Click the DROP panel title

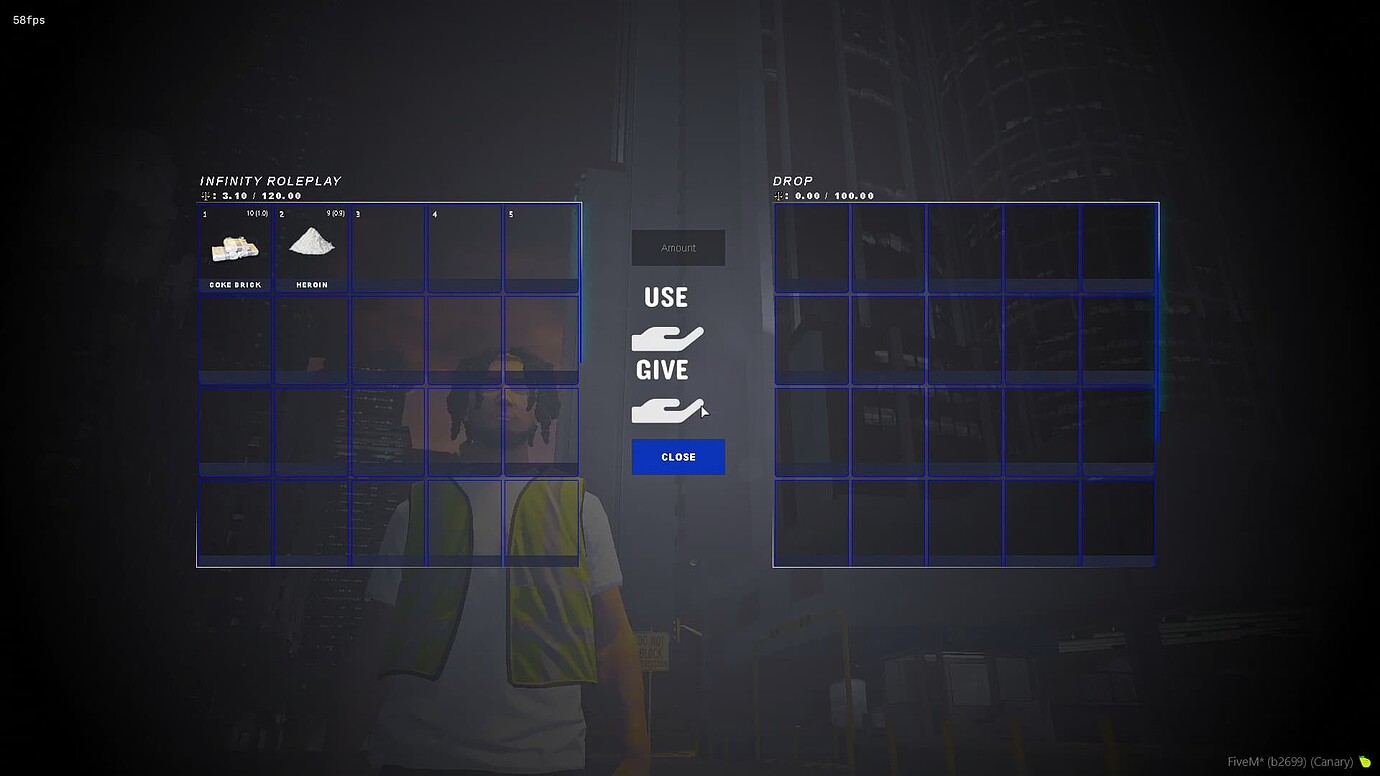pos(793,180)
